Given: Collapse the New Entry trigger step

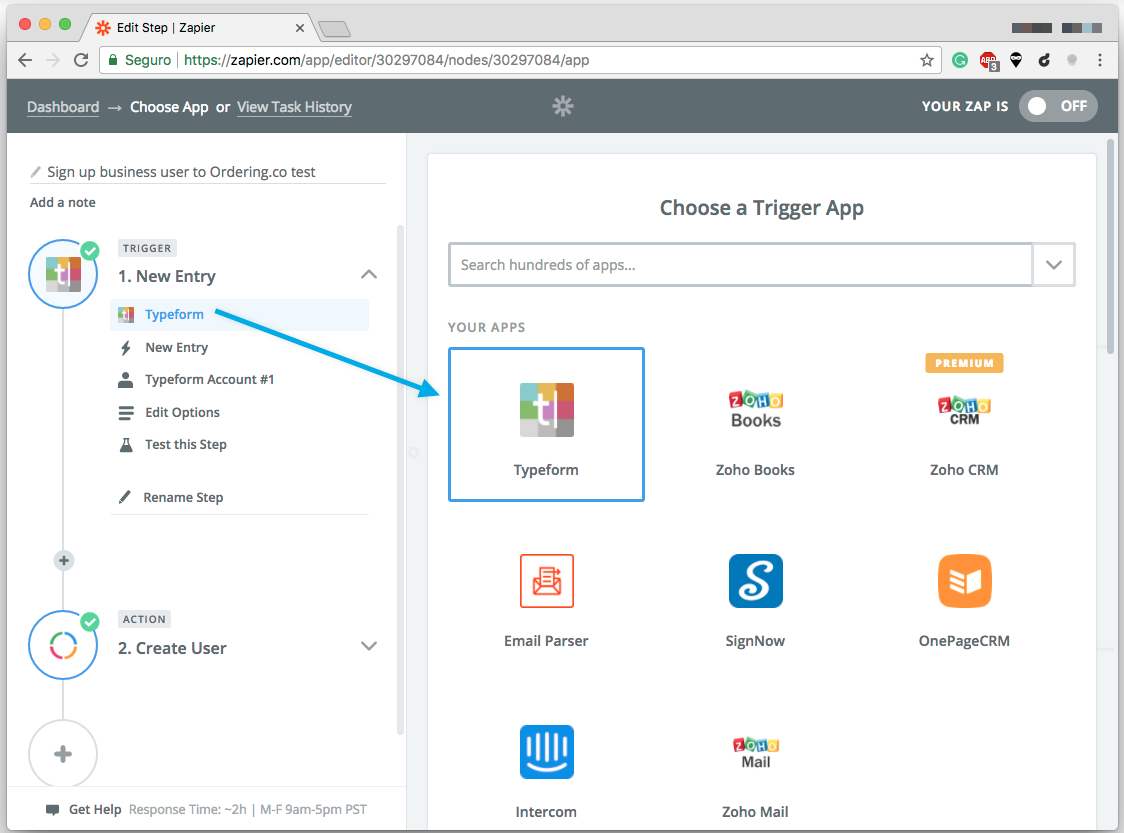Looking at the screenshot, I should tap(368, 275).
